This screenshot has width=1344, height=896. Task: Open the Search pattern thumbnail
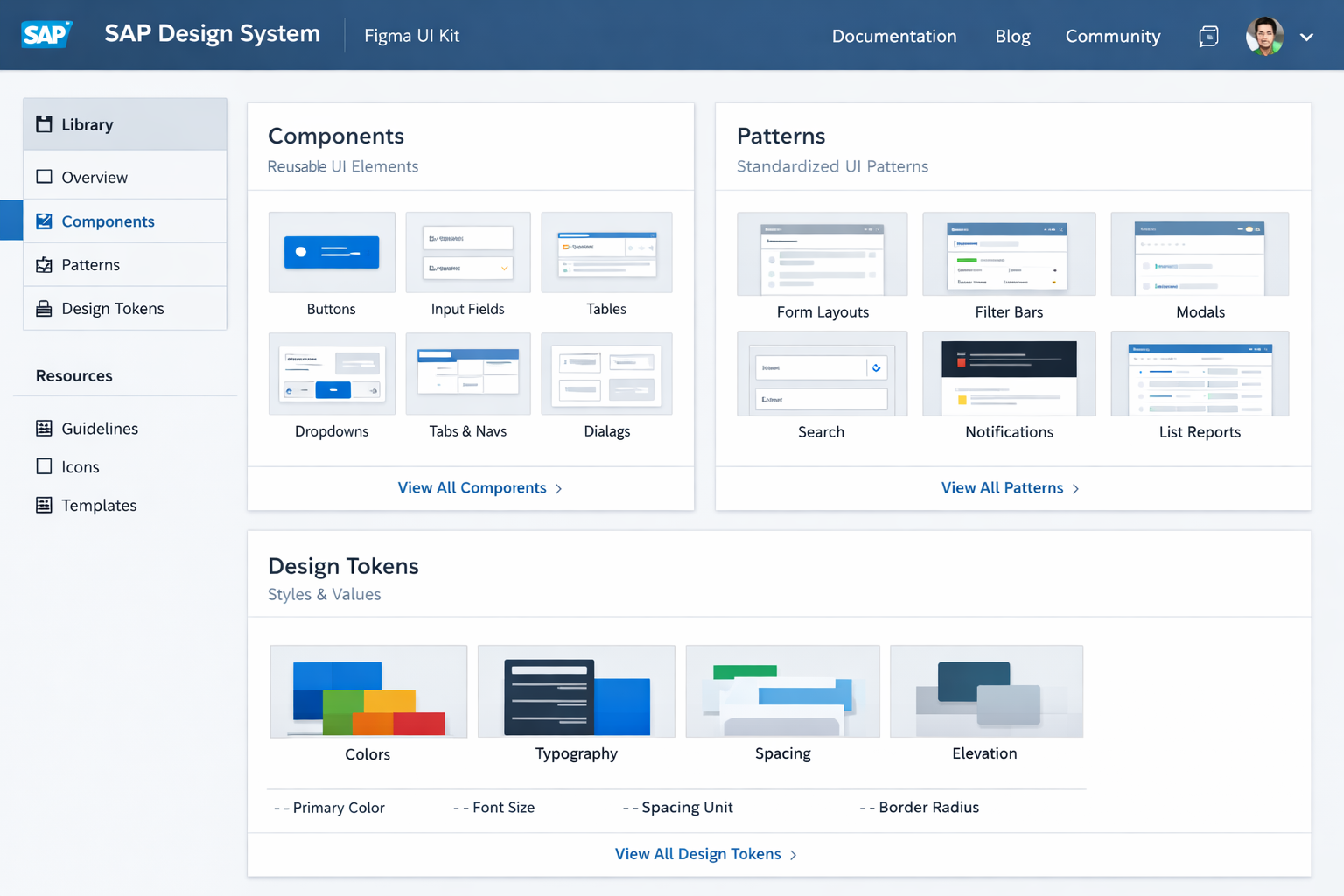click(x=822, y=374)
